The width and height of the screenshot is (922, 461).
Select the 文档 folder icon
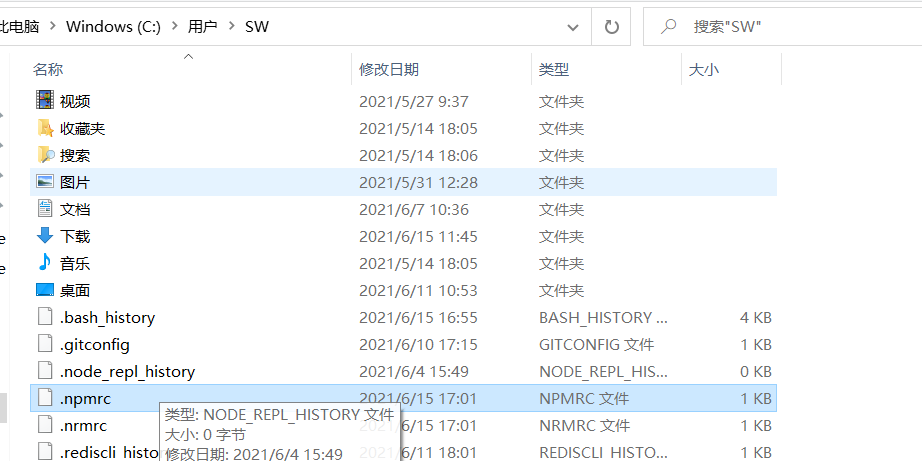pyautogui.click(x=45, y=209)
